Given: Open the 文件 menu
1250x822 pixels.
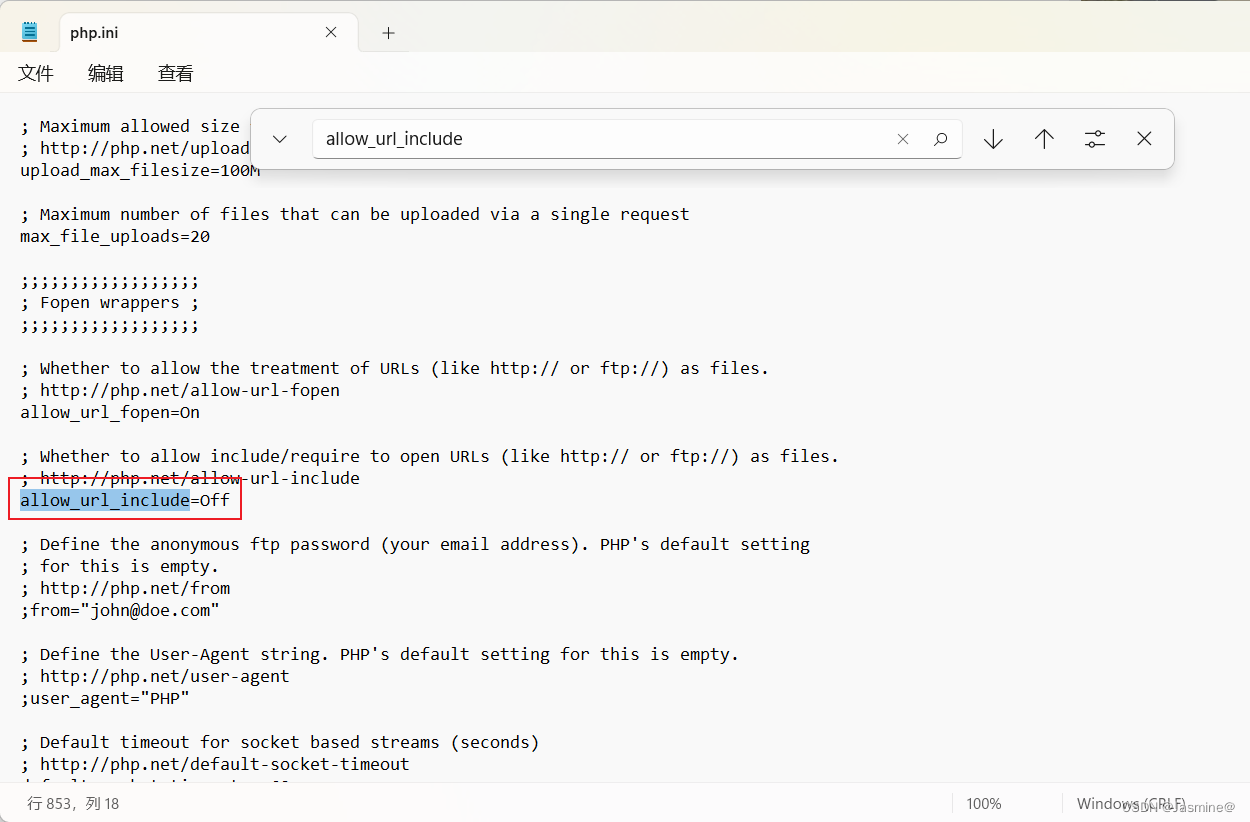Looking at the screenshot, I should click(36, 73).
